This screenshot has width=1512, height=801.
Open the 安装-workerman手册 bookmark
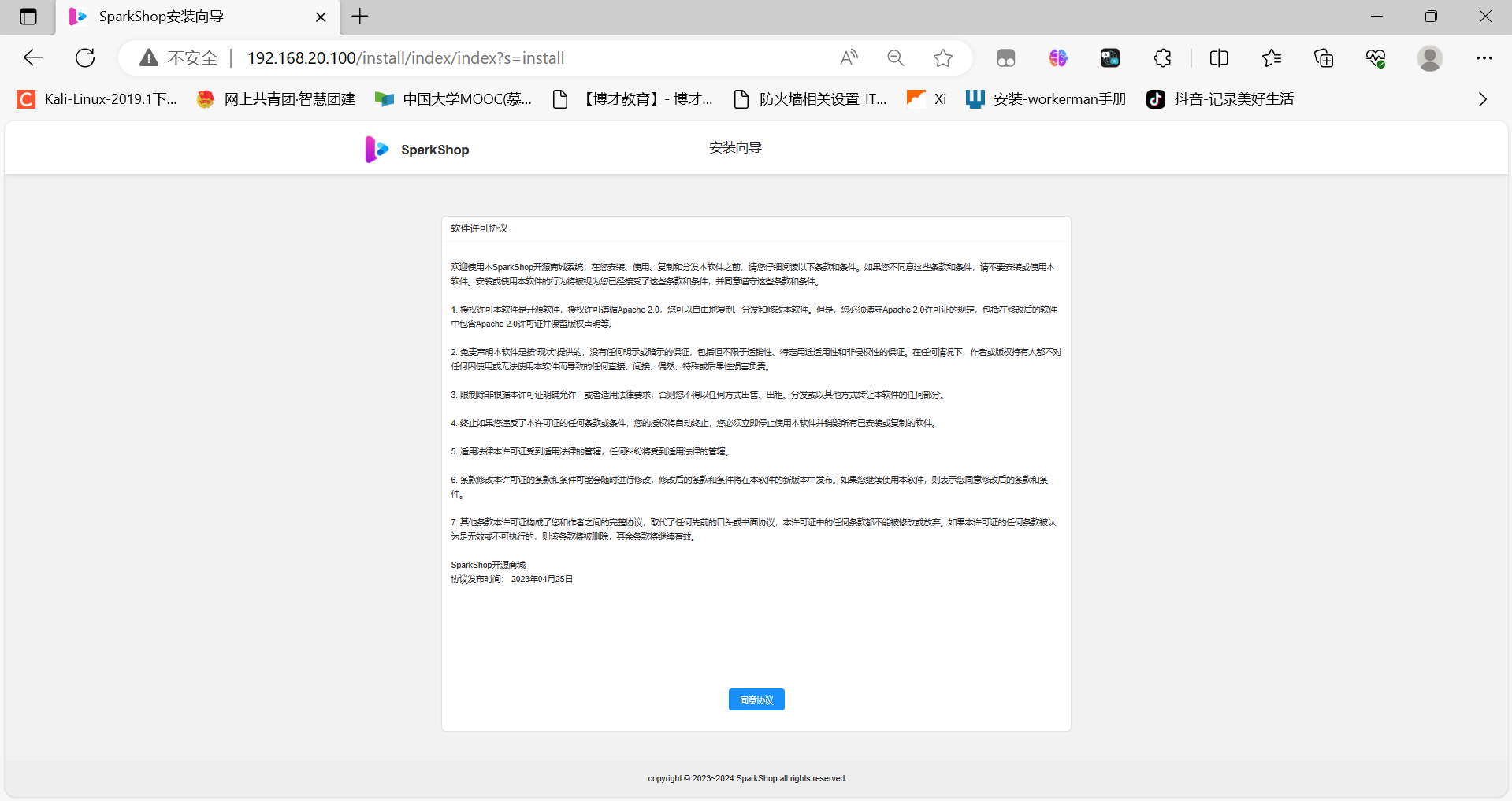coord(1046,99)
